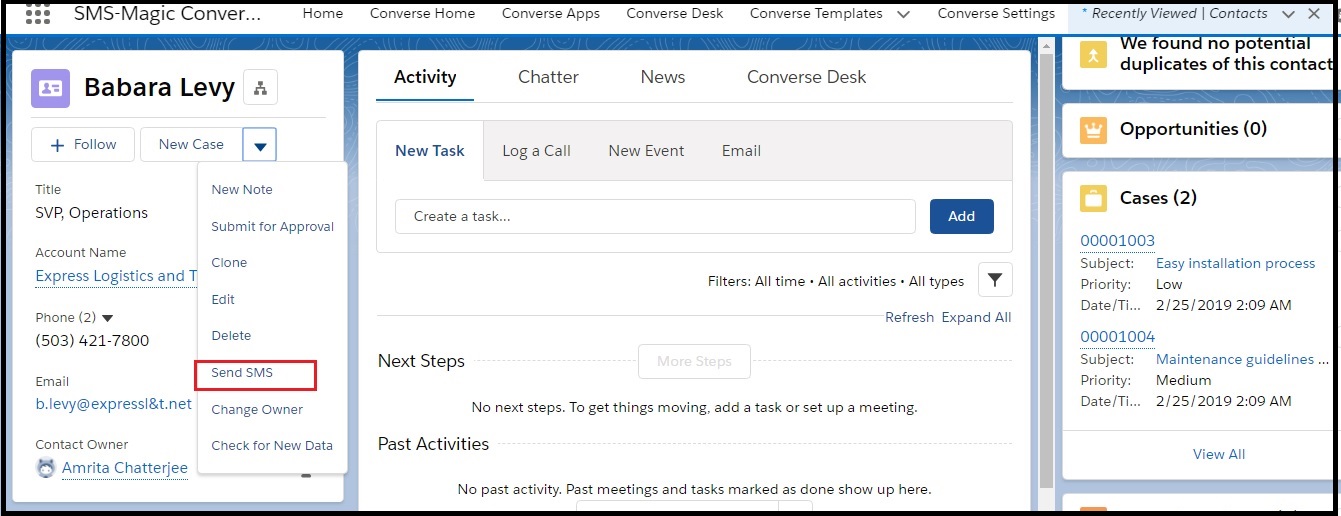Select Change Owner menu item
This screenshot has height=516, width=1341.
257,409
